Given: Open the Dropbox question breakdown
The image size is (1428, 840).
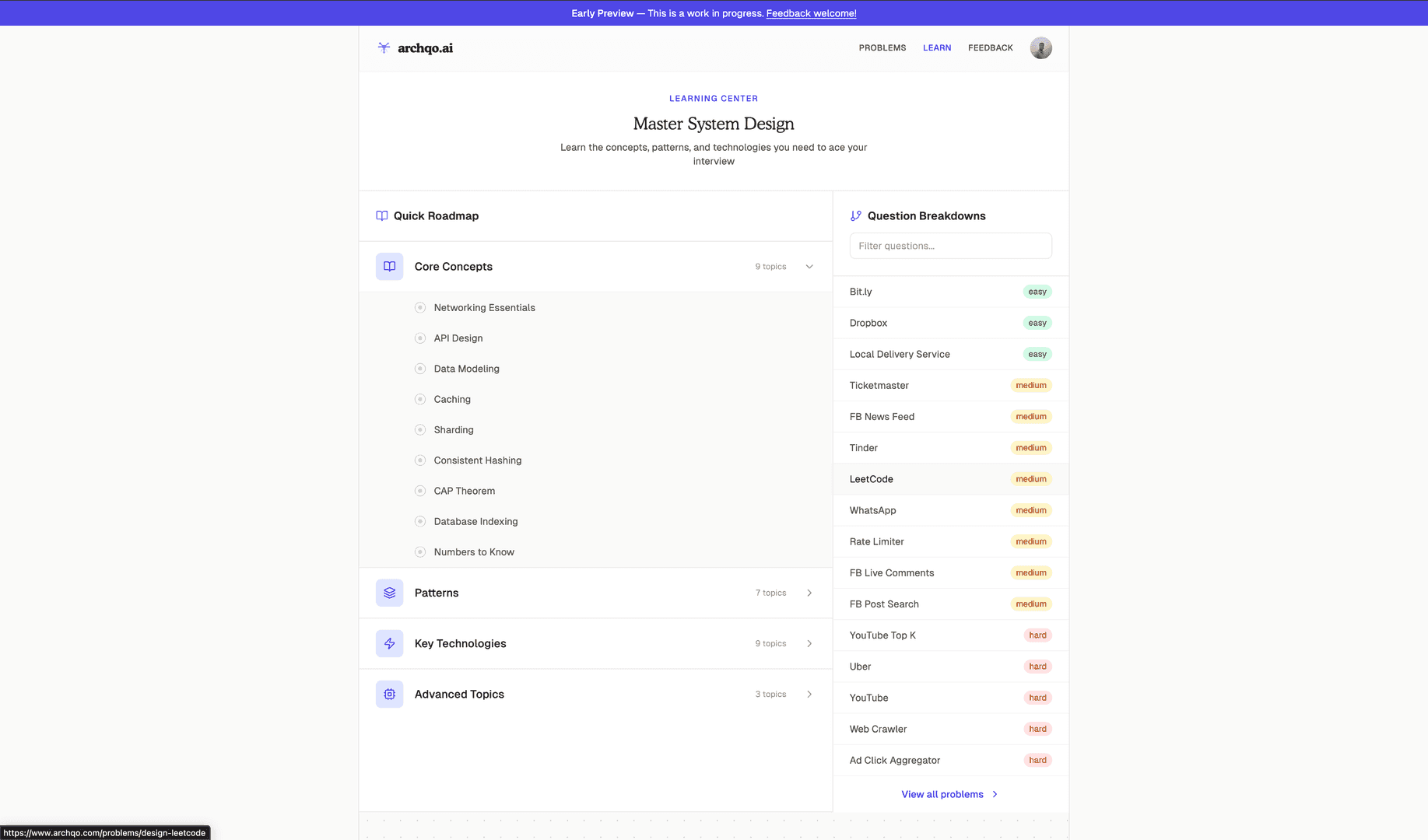Looking at the screenshot, I should [950, 323].
